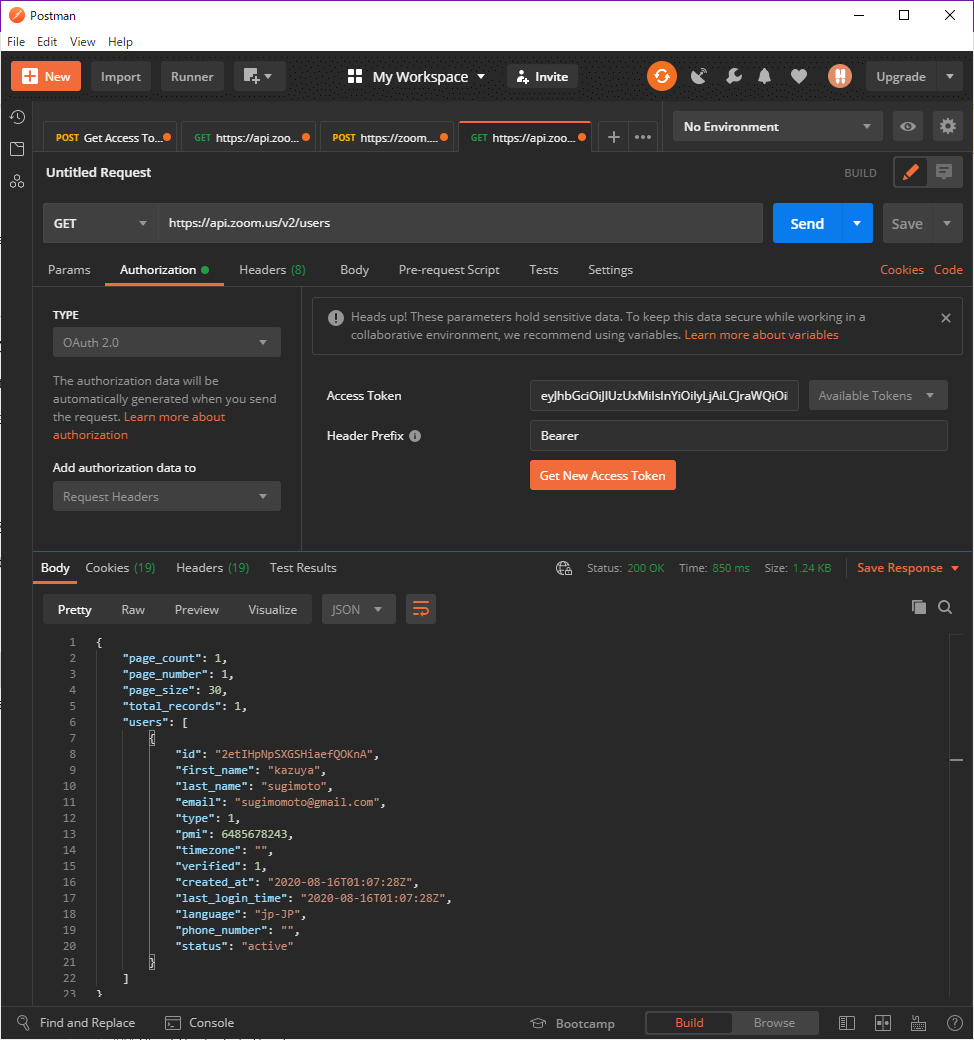The height and width of the screenshot is (1040, 974).
Task: Search the response body
Action: click(x=945, y=607)
